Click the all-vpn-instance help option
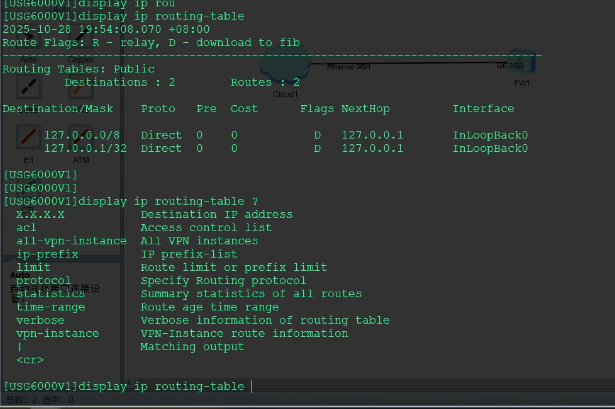 click(x=71, y=241)
